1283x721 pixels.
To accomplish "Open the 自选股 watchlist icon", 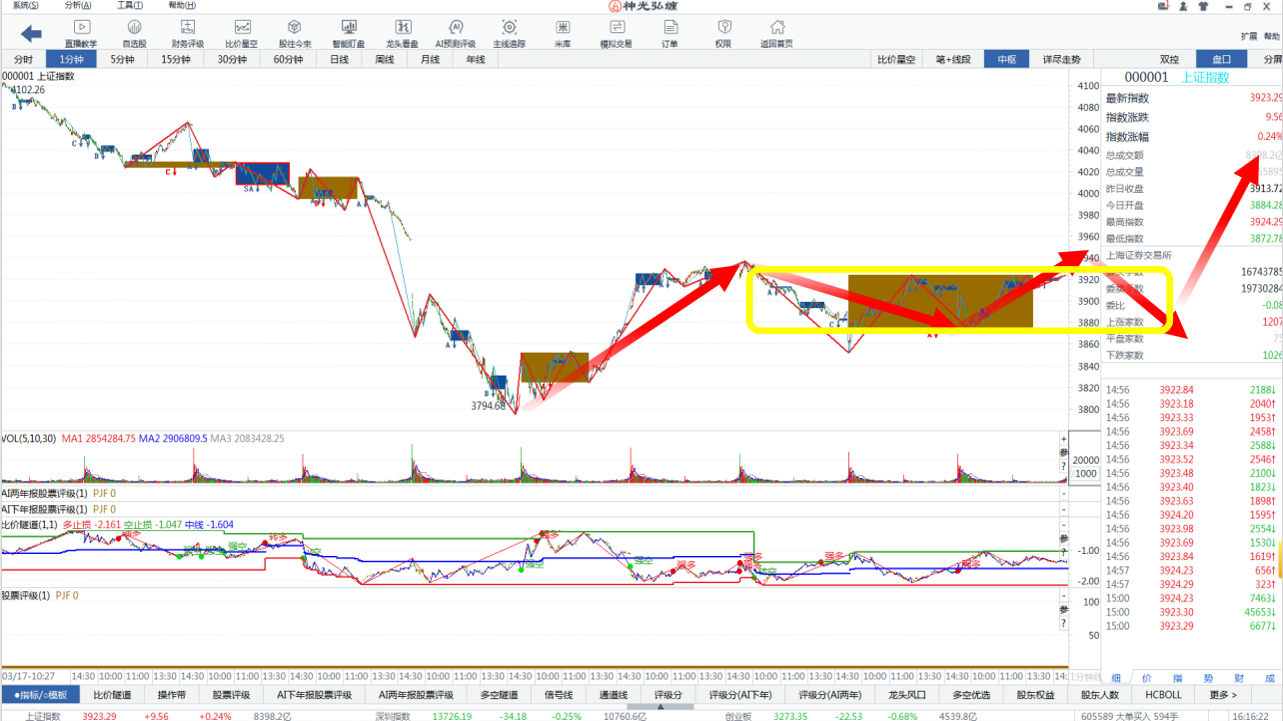I will [134, 33].
